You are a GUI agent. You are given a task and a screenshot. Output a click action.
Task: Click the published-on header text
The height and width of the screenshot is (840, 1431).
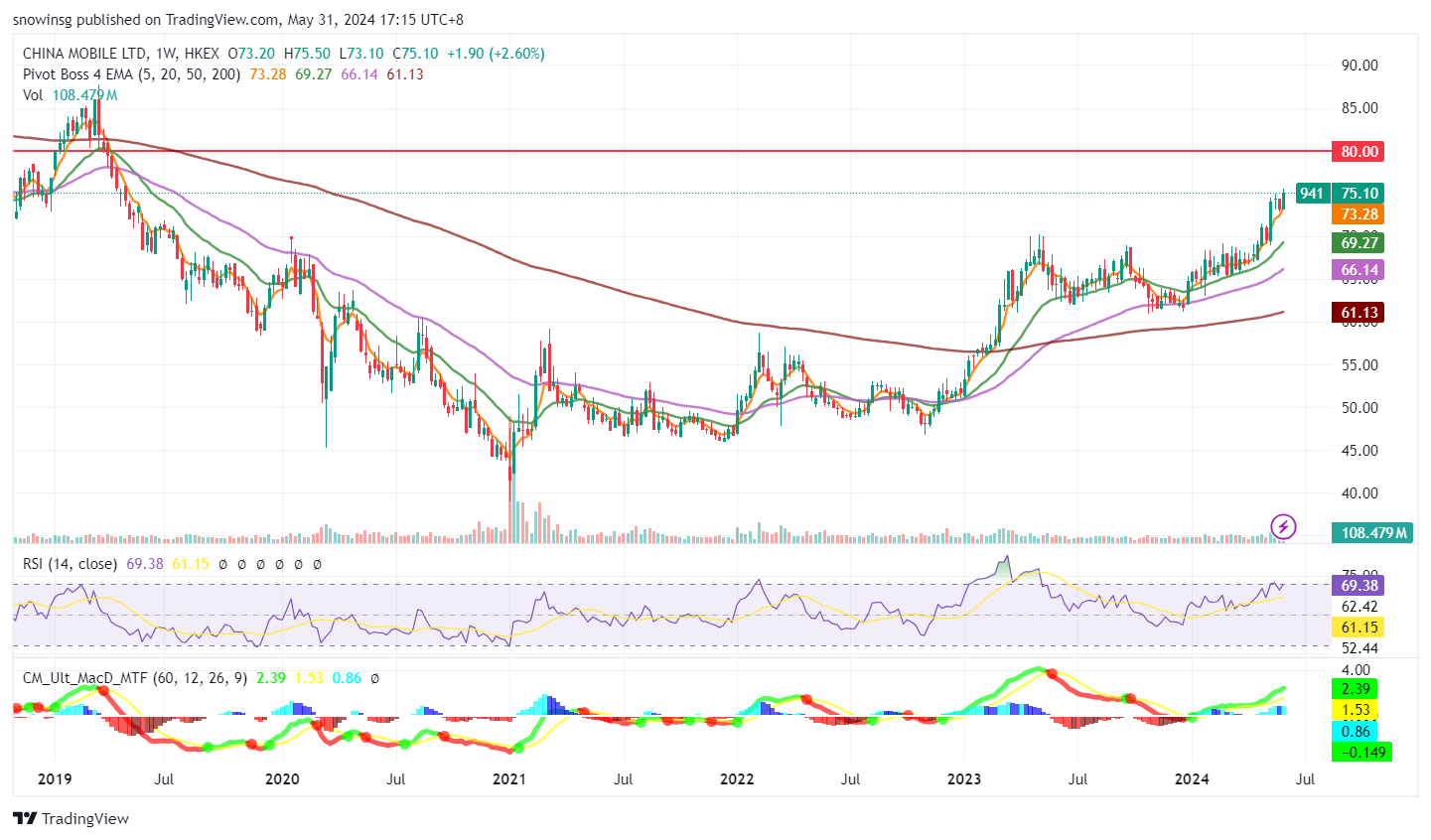click(238, 20)
